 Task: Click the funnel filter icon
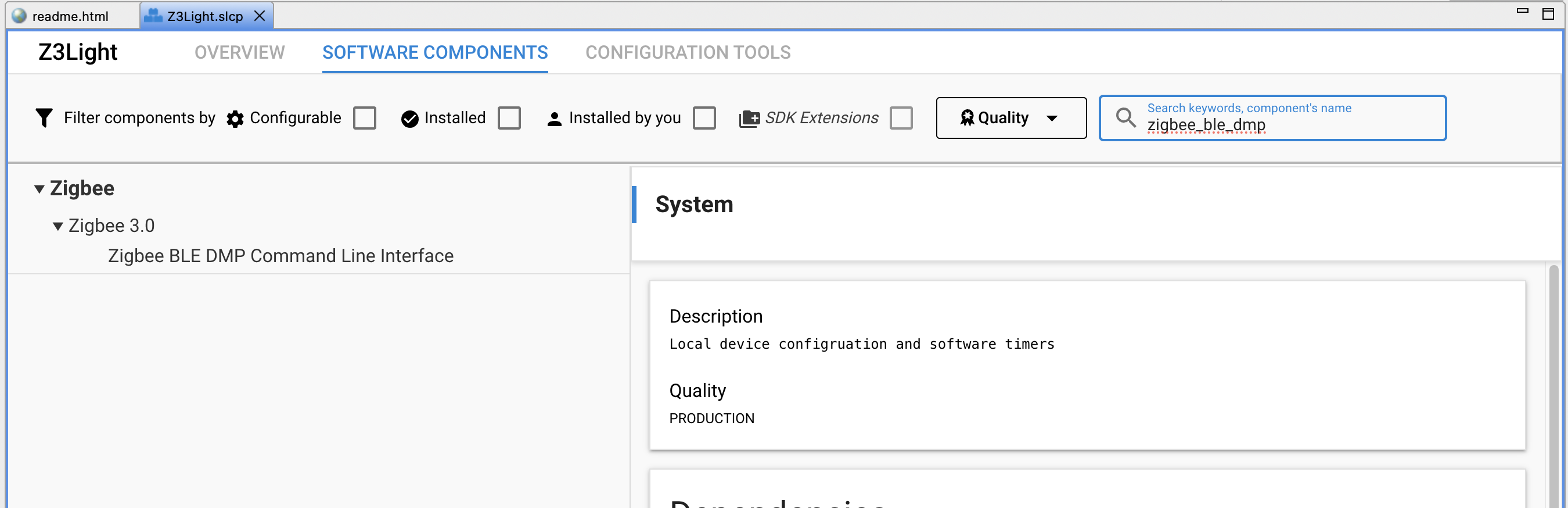pos(44,117)
